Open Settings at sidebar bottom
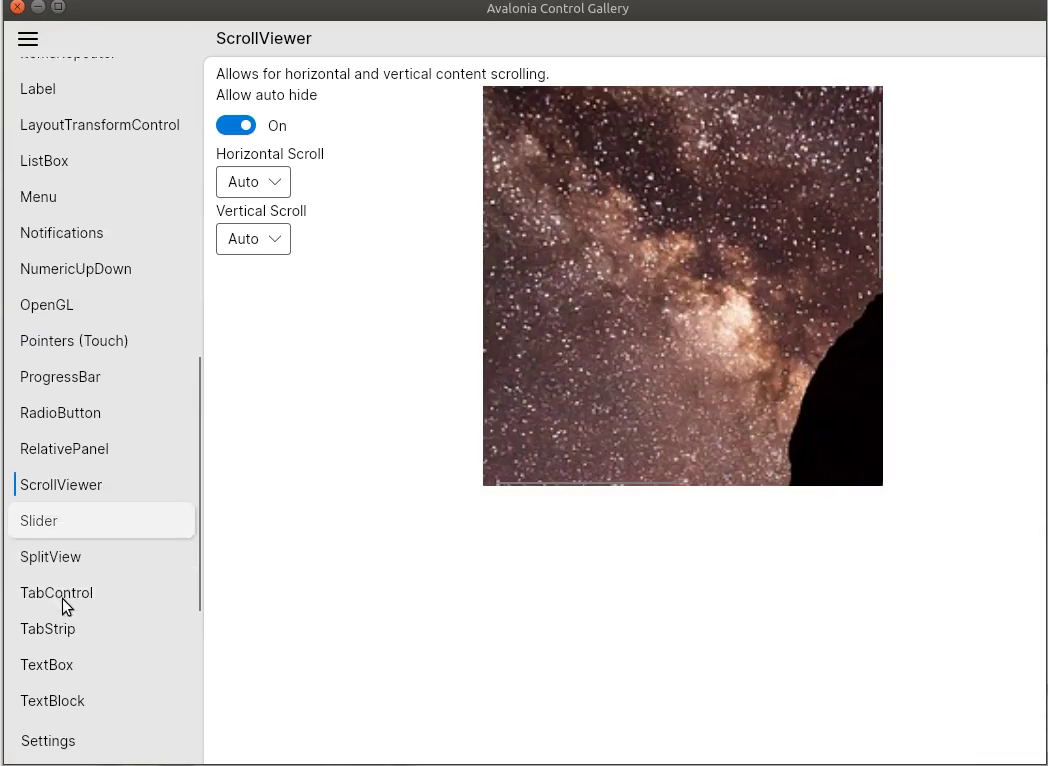Viewport: 1048px width, 766px height. coord(102,741)
